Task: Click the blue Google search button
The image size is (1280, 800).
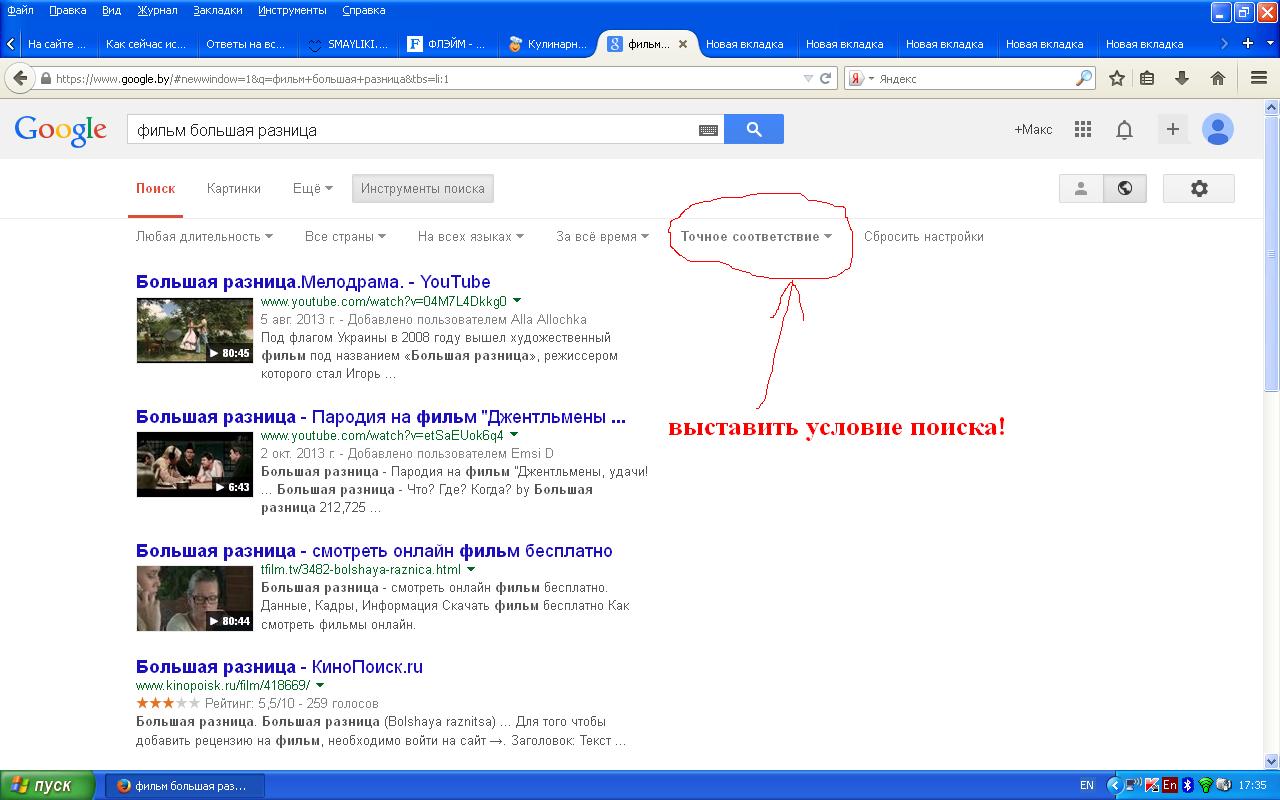Action: [x=754, y=129]
